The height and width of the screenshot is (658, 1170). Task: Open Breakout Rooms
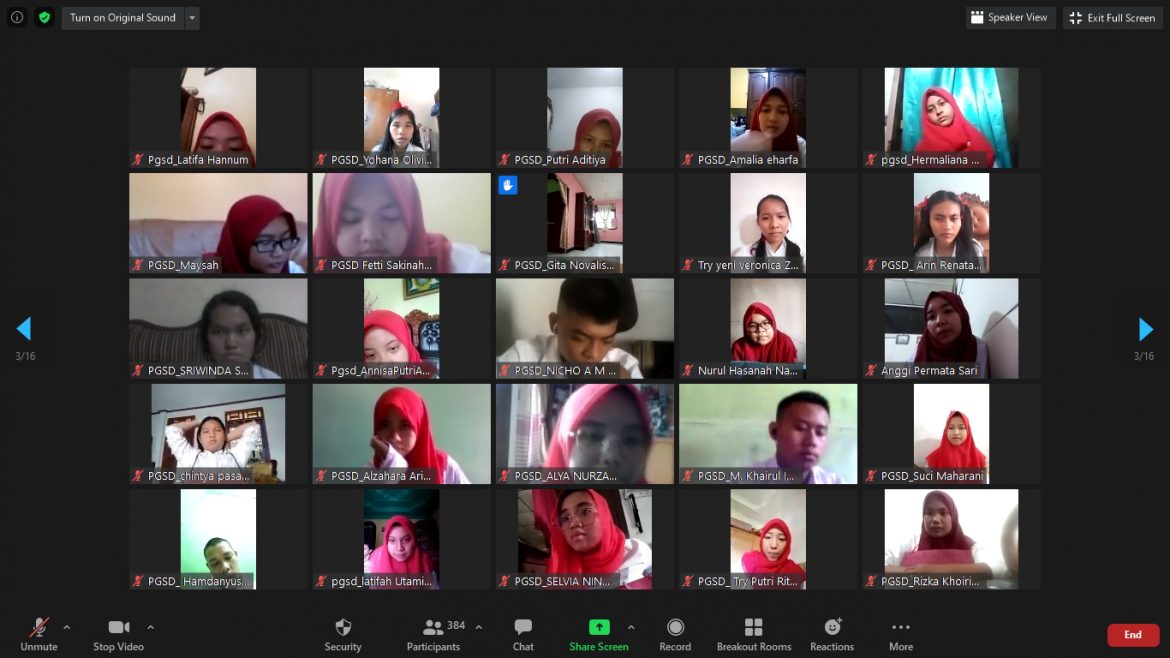pyautogui.click(x=754, y=634)
